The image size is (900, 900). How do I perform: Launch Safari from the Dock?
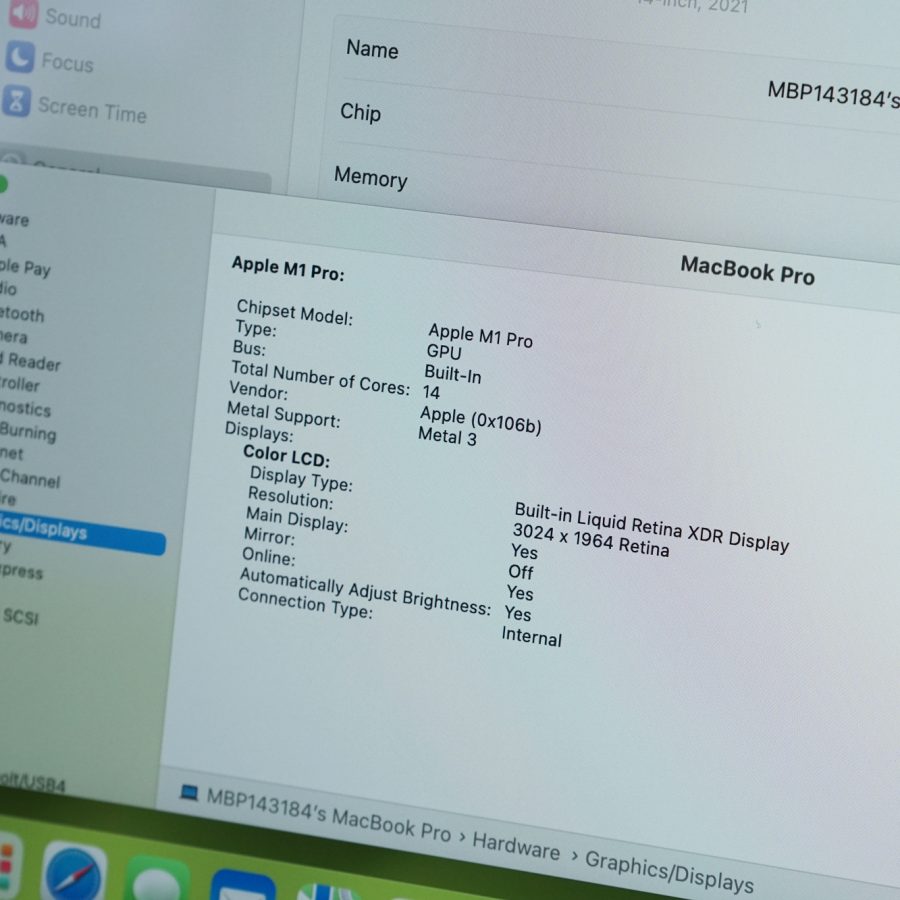point(74,874)
